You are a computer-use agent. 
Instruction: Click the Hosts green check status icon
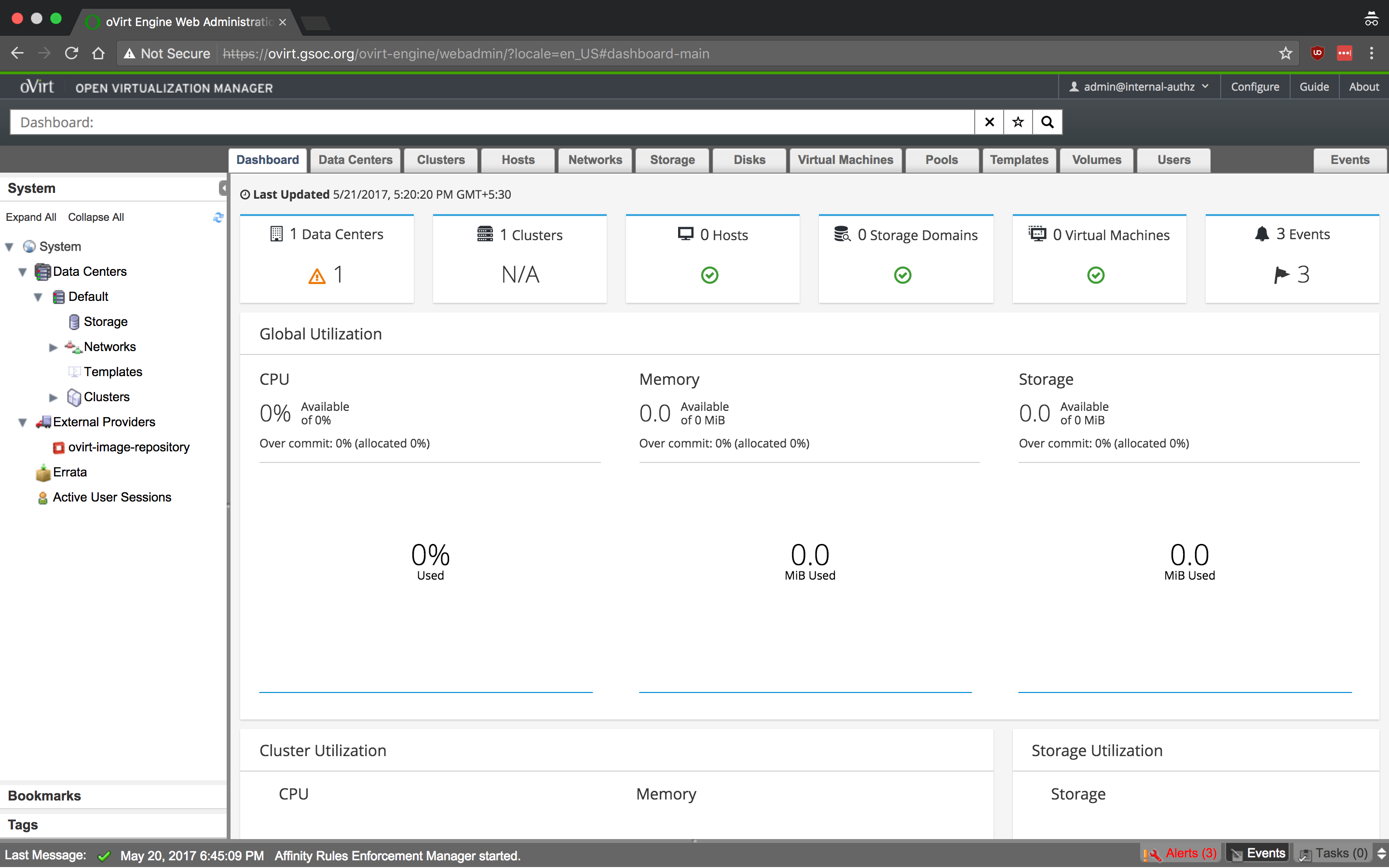(x=709, y=275)
